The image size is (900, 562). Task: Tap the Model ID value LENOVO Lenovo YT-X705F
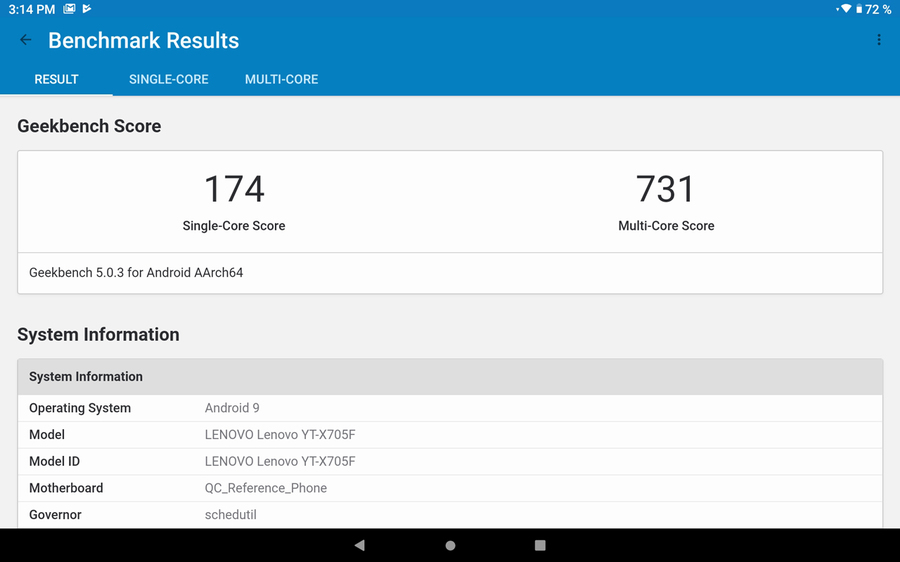coord(280,461)
